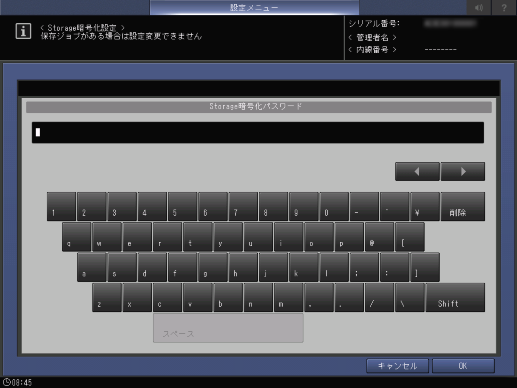The image size is (517, 388).
Task: Move cursor right with the right arrow key
Action: coord(463,172)
